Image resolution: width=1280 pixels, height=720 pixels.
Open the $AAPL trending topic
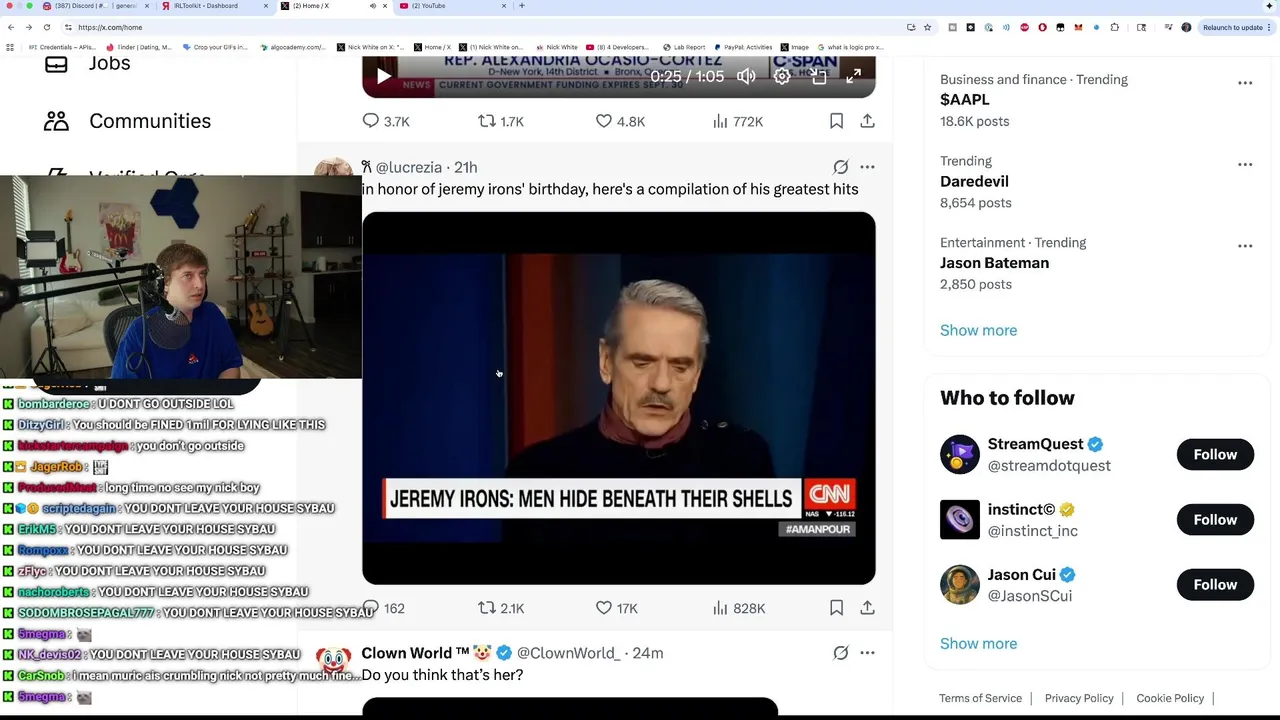pos(965,99)
